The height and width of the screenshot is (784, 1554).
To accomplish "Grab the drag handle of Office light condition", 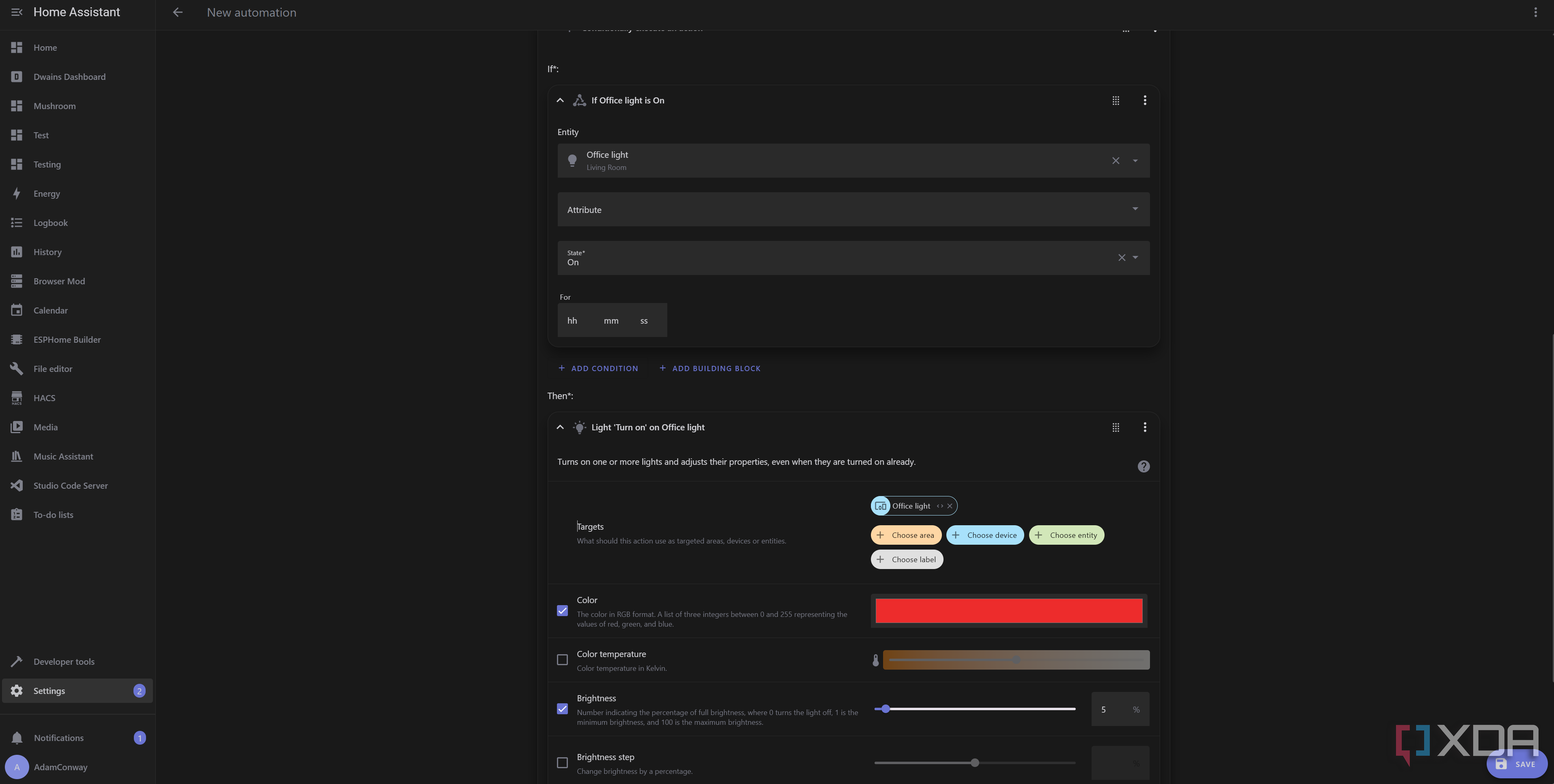I will 1116,101.
